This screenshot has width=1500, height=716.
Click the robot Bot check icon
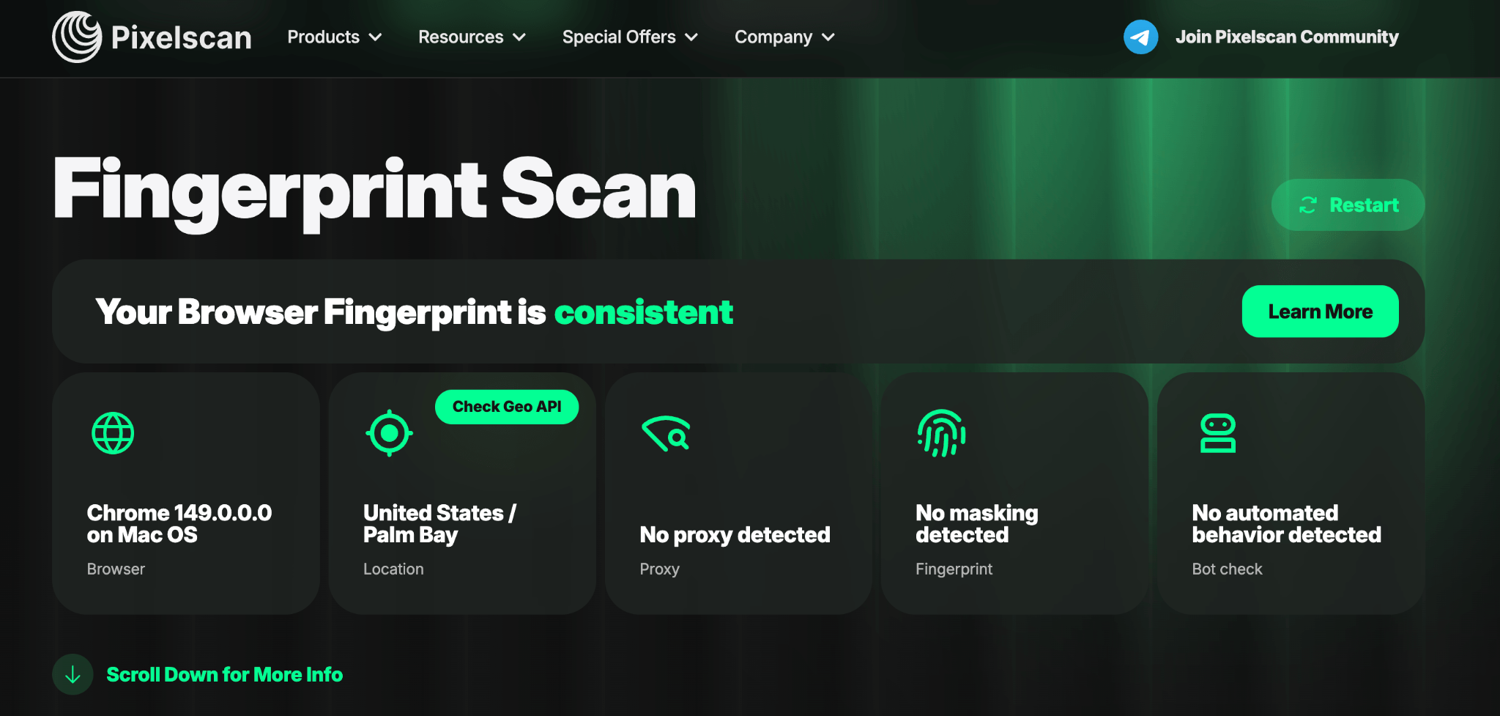[1218, 434]
